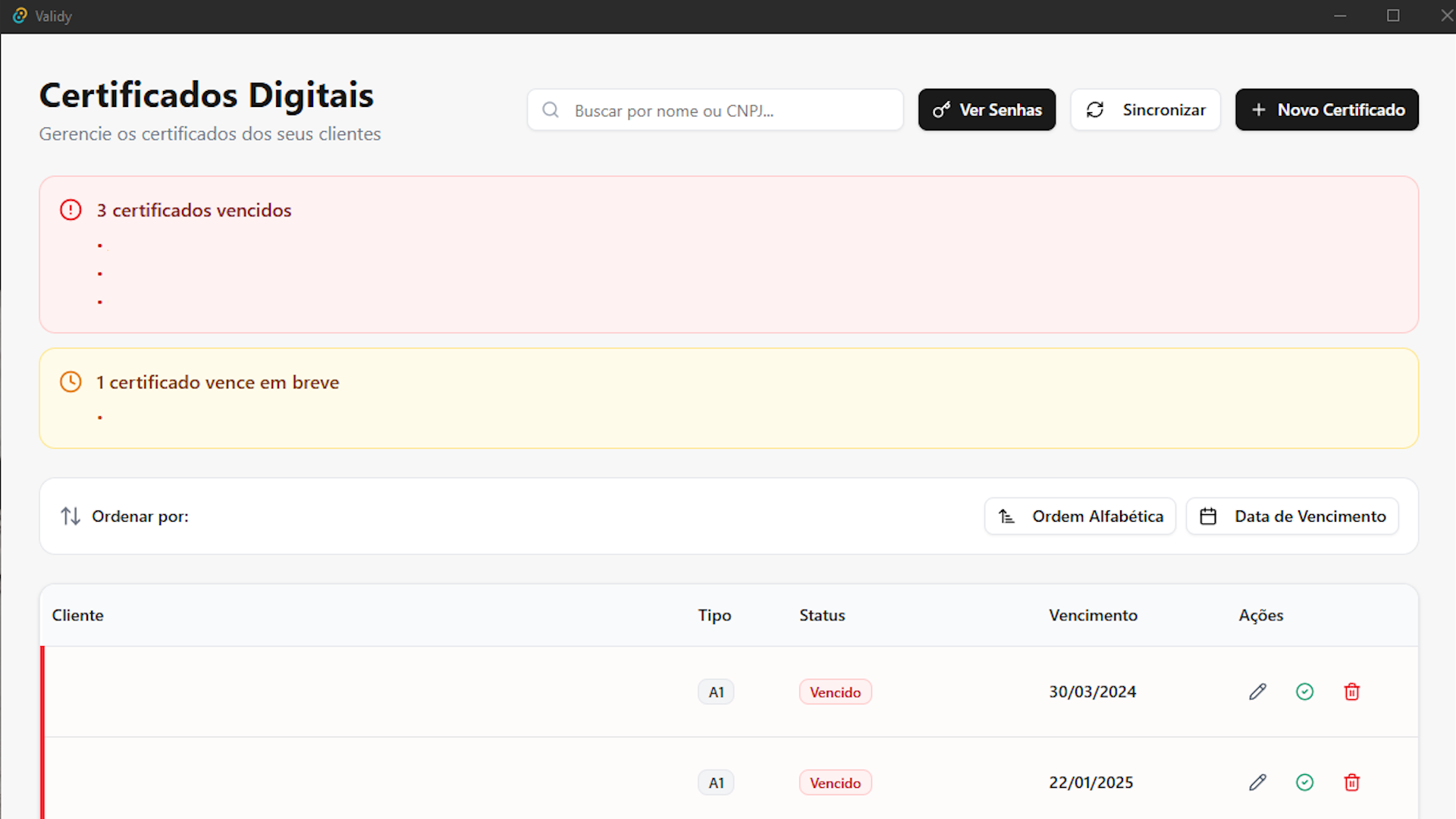Viewport: 1456px width, 819px height.
Task: Click trash icon for 22/01/2025 certificate
Action: pos(1351,783)
